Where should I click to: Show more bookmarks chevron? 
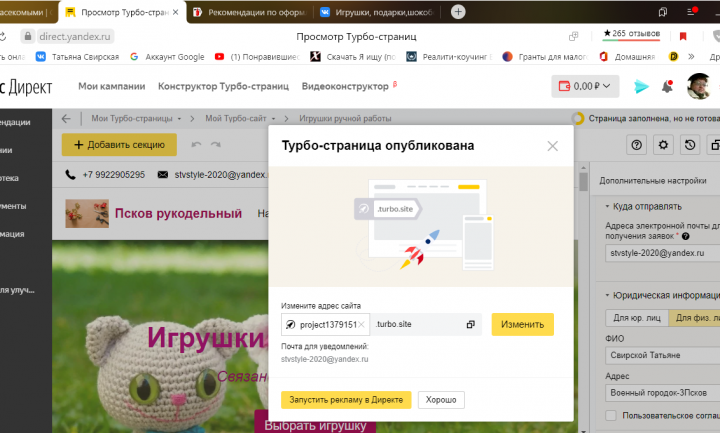691,56
